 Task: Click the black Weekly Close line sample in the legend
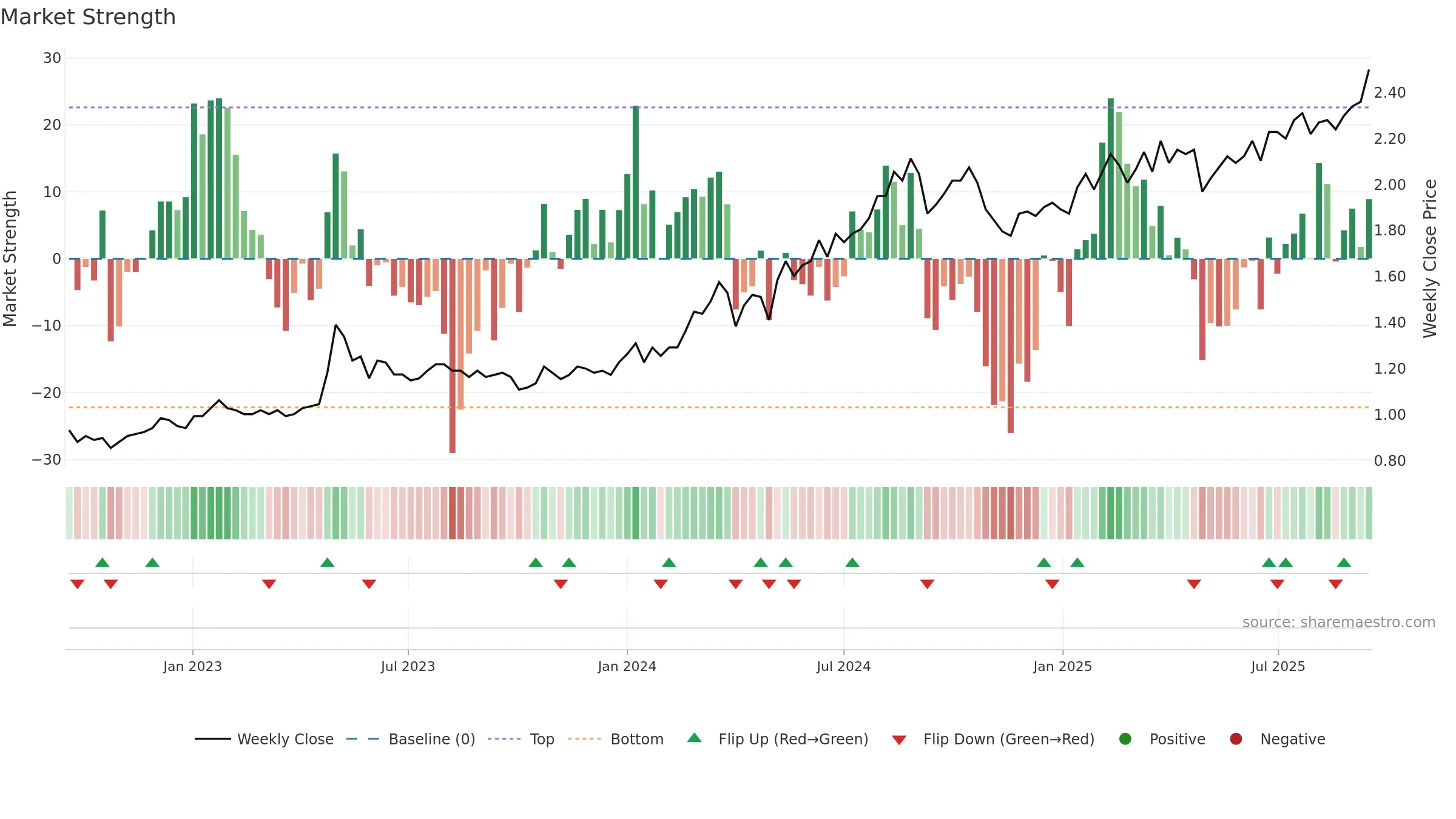tap(213, 739)
